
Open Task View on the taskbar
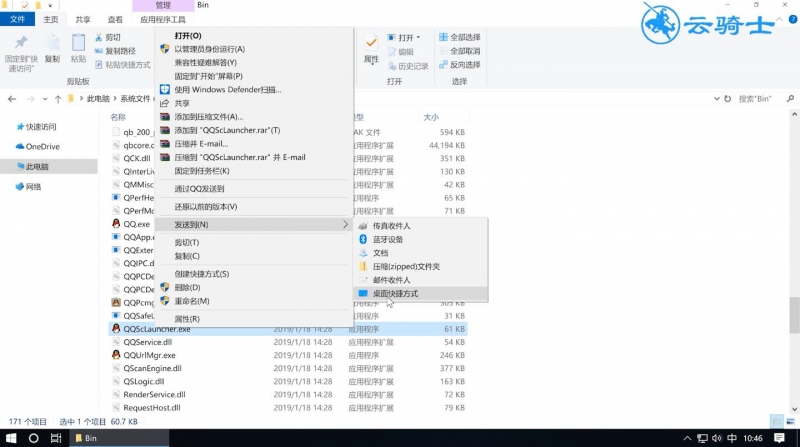[56, 438]
